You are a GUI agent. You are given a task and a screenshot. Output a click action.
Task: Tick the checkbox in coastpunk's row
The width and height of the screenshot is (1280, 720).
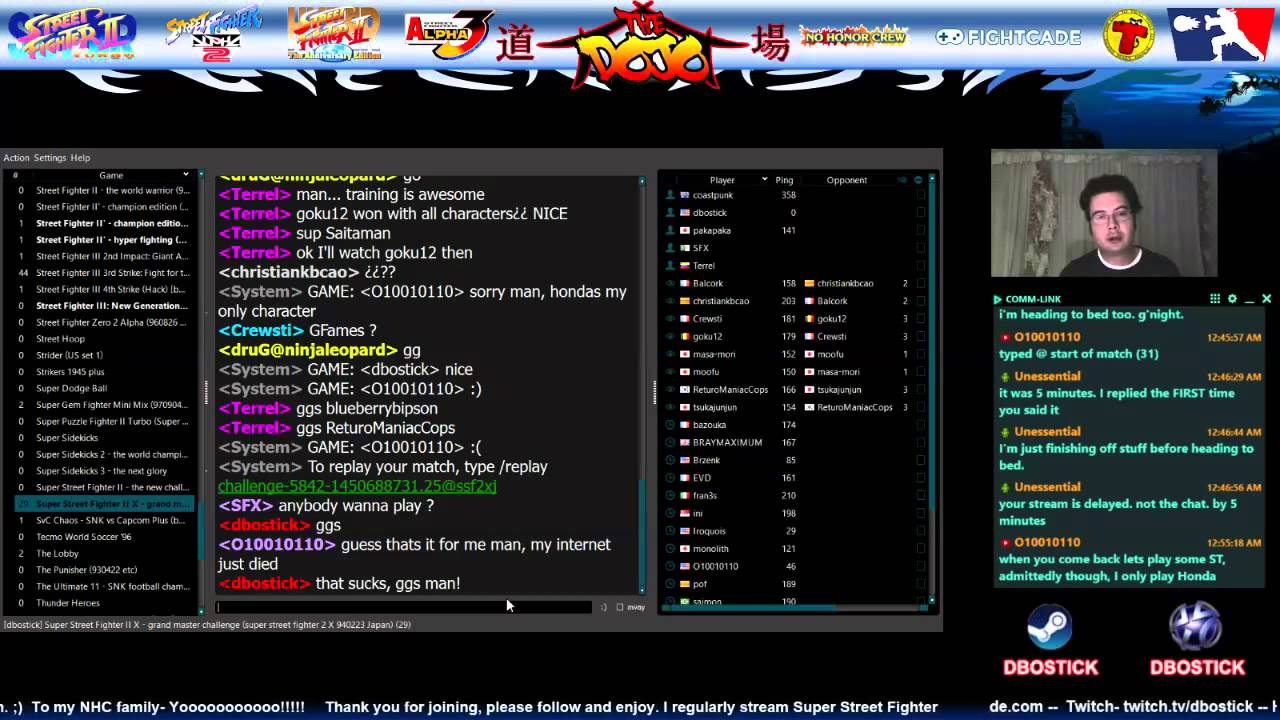921,195
